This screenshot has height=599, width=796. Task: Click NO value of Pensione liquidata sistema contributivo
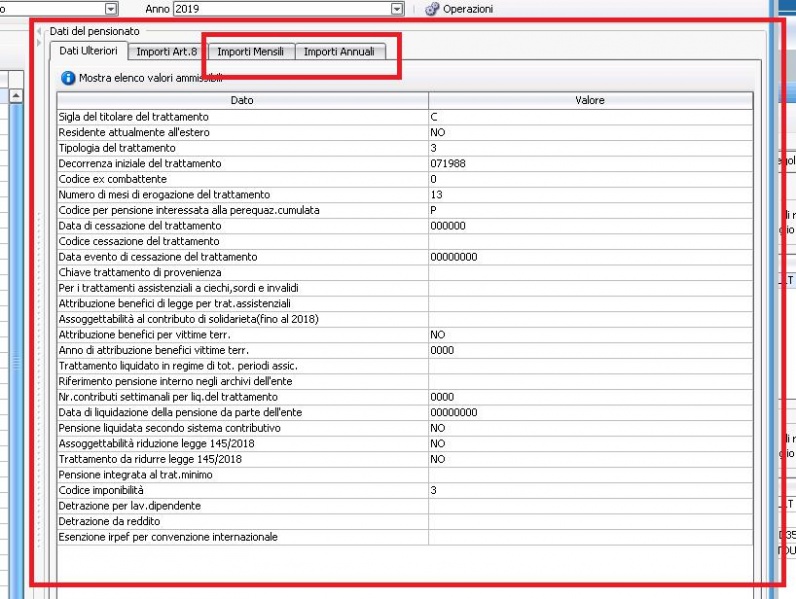pyautogui.click(x=438, y=428)
